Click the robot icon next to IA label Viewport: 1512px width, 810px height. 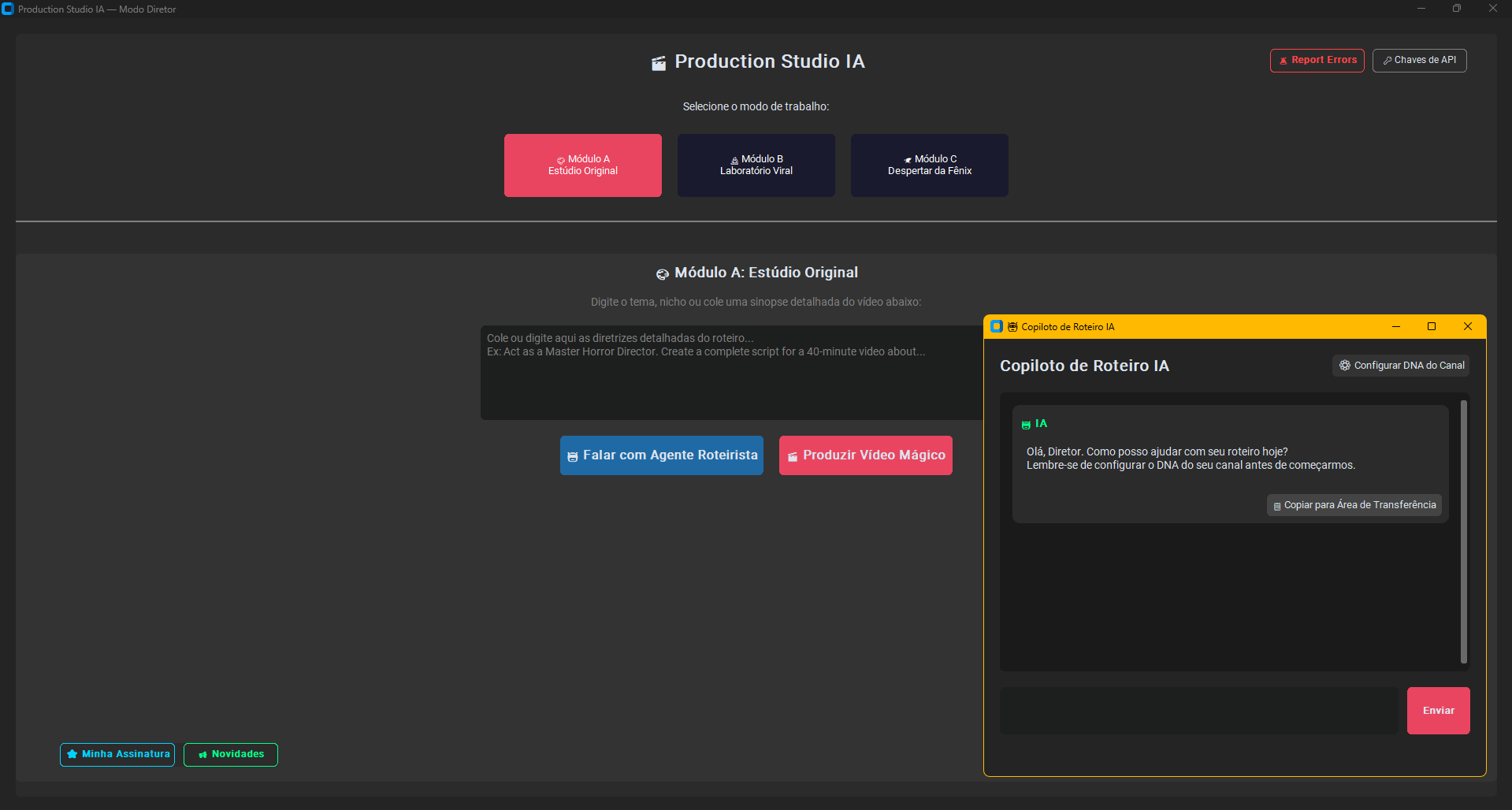[x=1026, y=425]
